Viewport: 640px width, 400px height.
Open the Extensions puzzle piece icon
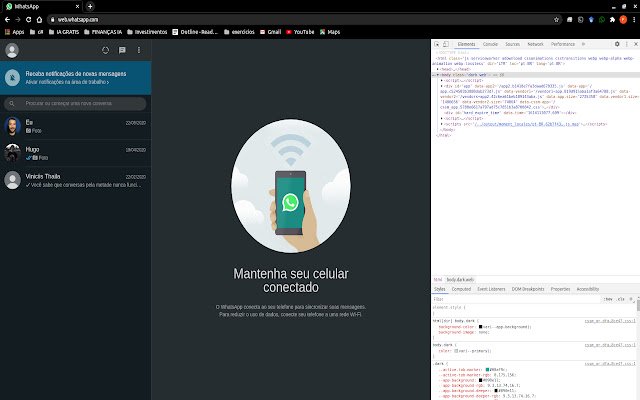click(612, 20)
